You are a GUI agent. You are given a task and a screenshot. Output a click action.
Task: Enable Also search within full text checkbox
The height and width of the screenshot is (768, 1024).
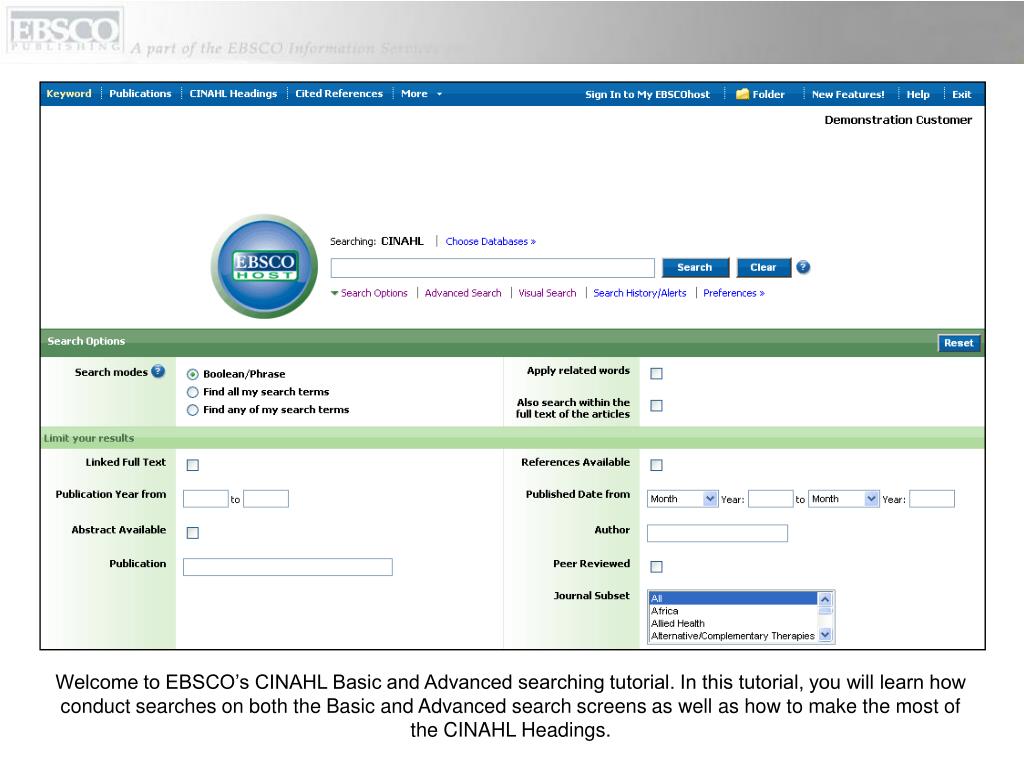656,406
